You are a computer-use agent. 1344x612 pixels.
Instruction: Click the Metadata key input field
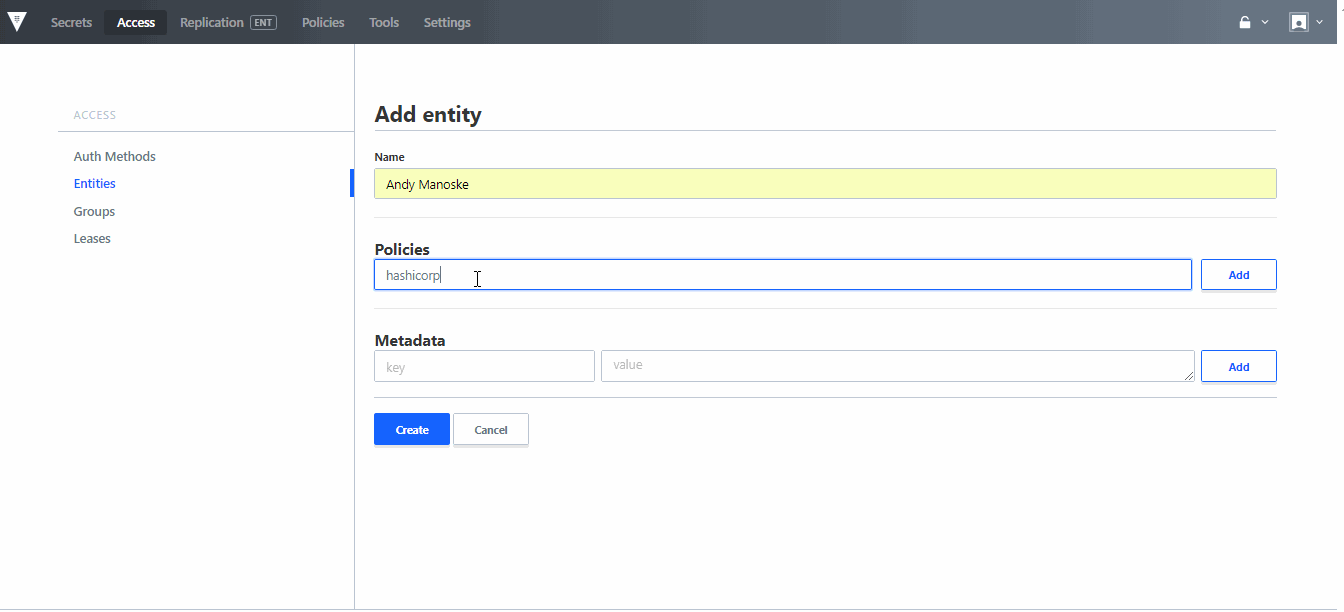pyautogui.click(x=484, y=367)
